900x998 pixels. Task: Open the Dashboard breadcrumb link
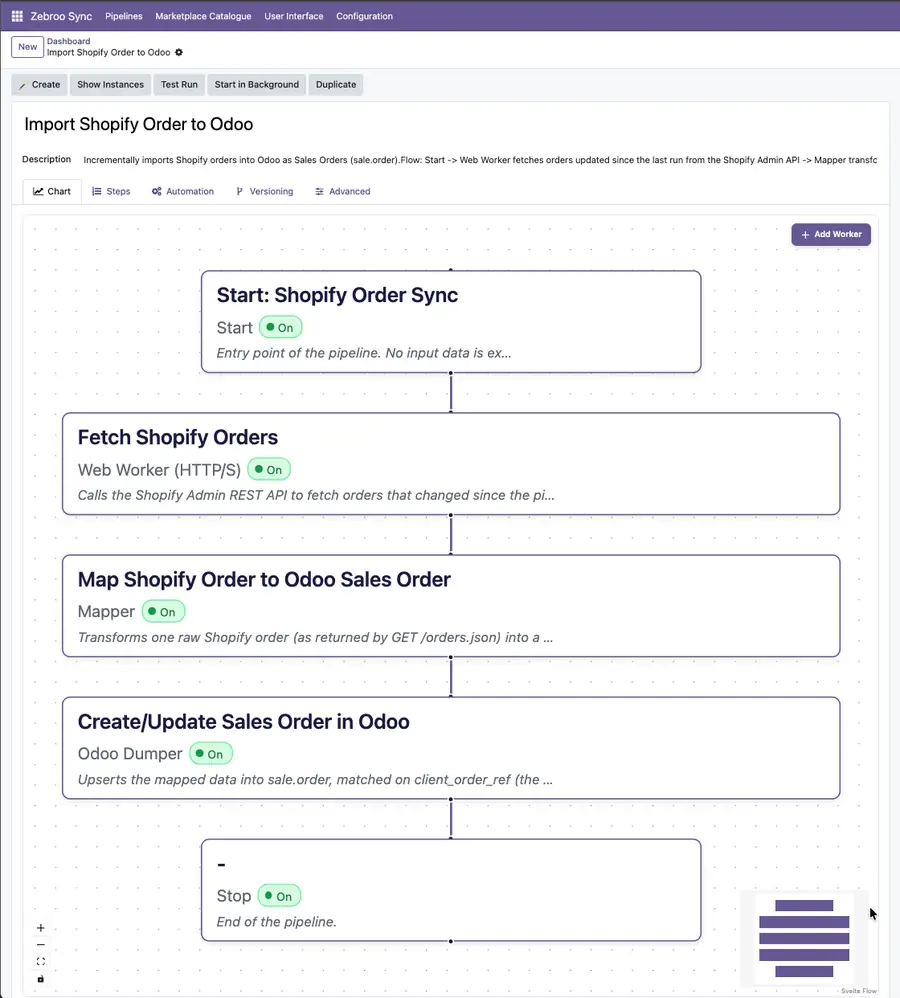tap(68, 41)
